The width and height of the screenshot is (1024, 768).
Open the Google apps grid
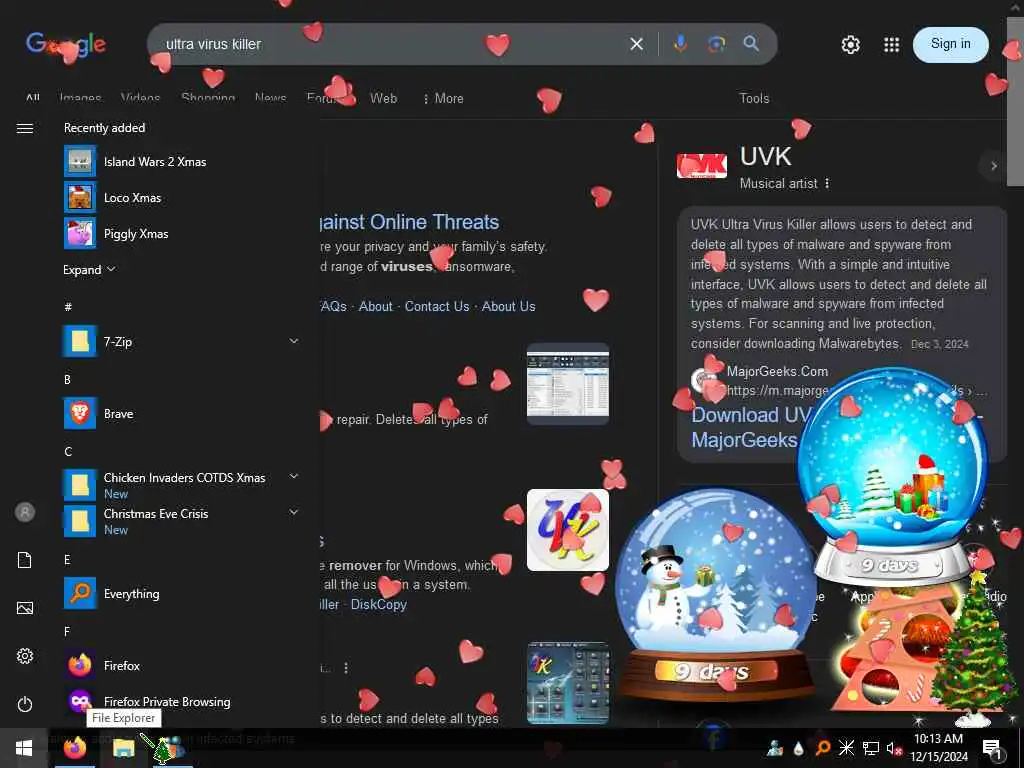click(x=891, y=44)
